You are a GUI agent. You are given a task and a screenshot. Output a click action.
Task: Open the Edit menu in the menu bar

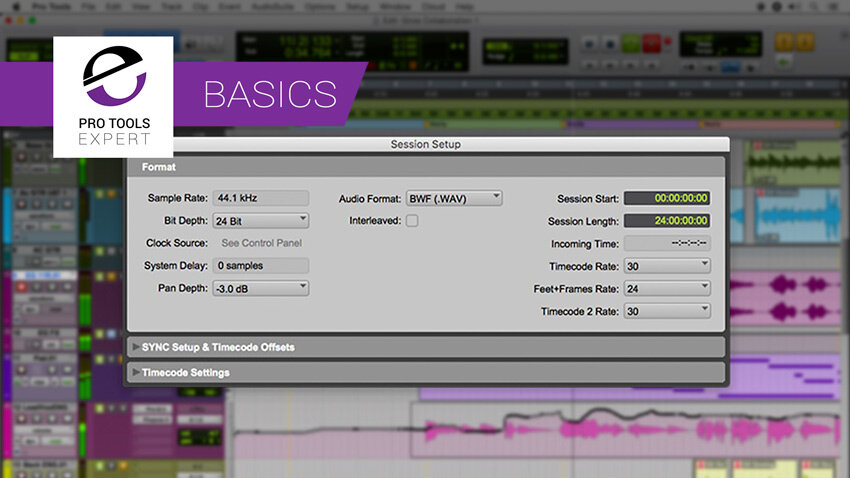point(113,7)
